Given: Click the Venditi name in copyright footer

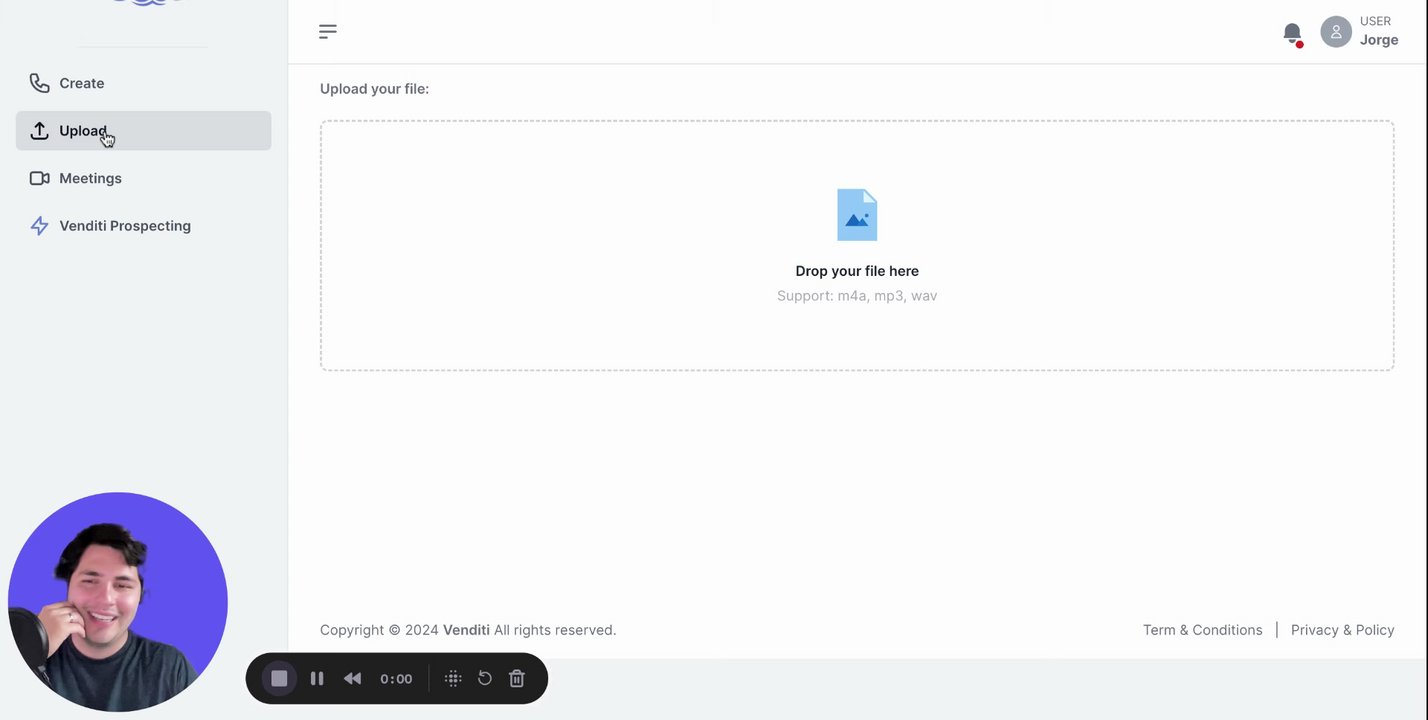Looking at the screenshot, I should point(466,630).
